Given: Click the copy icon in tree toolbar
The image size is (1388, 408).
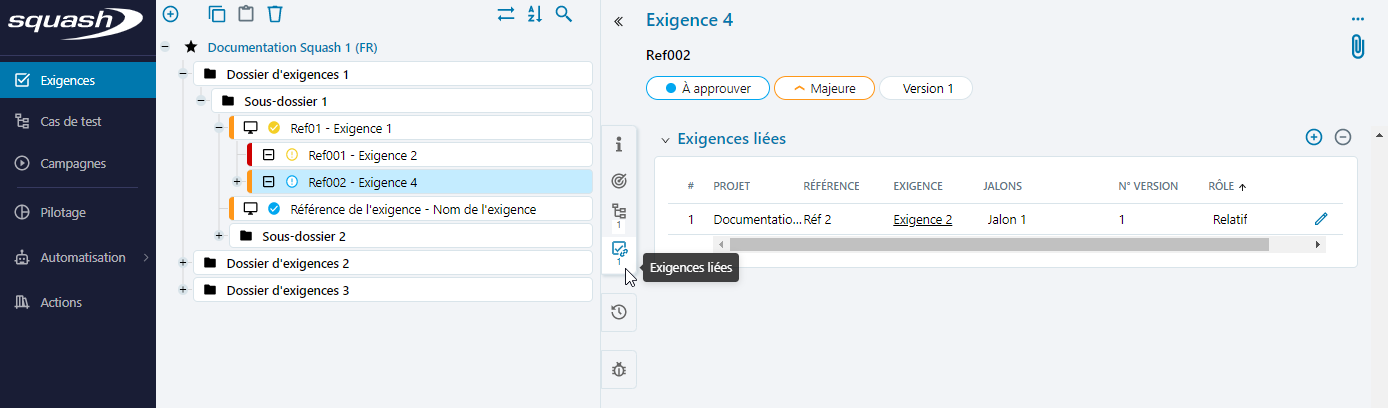Looking at the screenshot, I should (x=217, y=14).
